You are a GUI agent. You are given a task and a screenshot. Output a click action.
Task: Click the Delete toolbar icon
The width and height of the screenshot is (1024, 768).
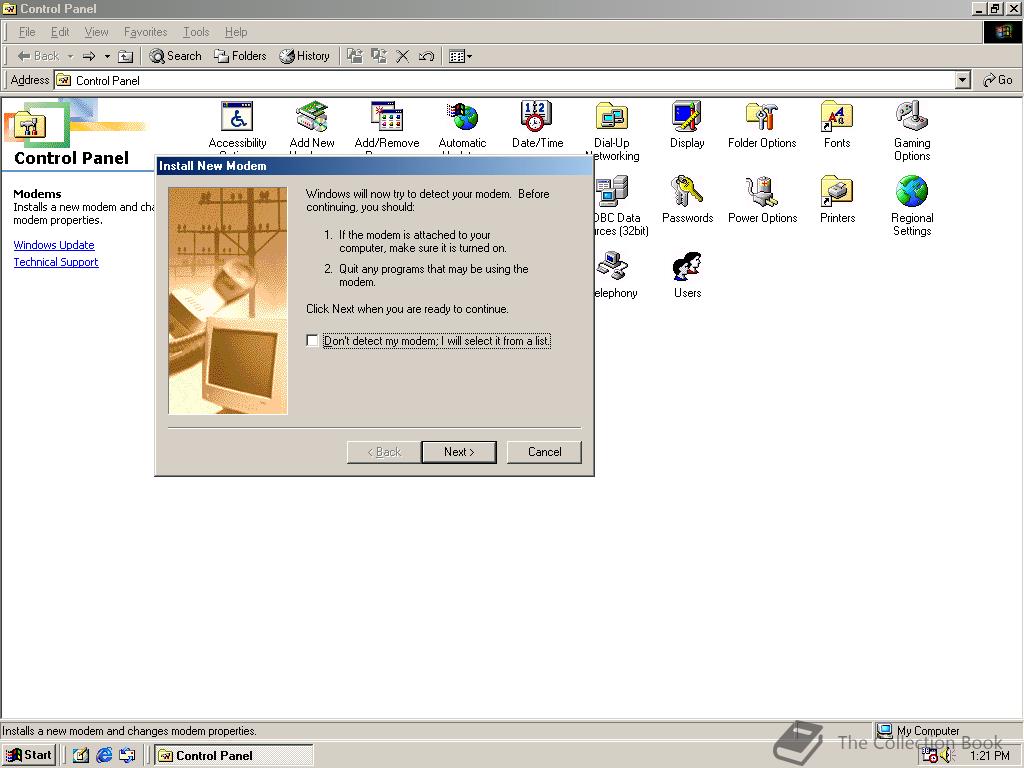pos(403,56)
